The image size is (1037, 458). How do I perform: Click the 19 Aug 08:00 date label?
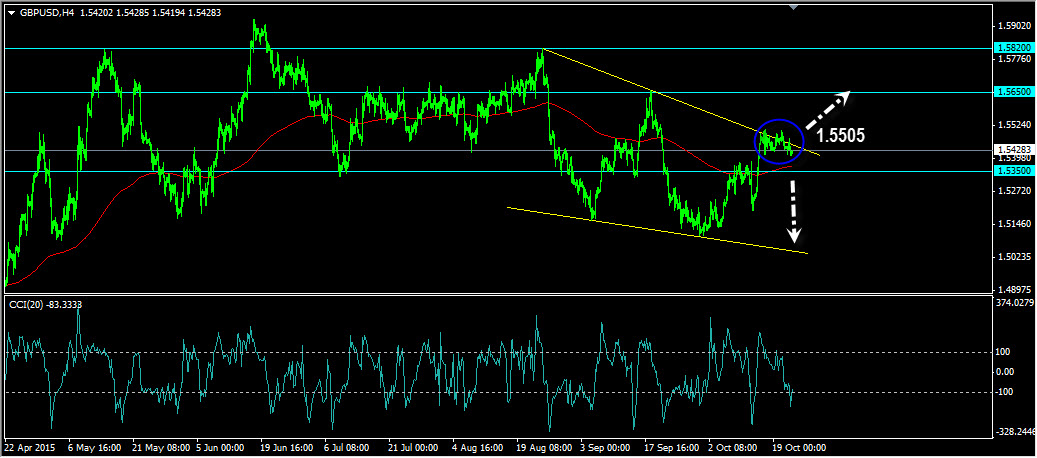[x=546, y=447]
